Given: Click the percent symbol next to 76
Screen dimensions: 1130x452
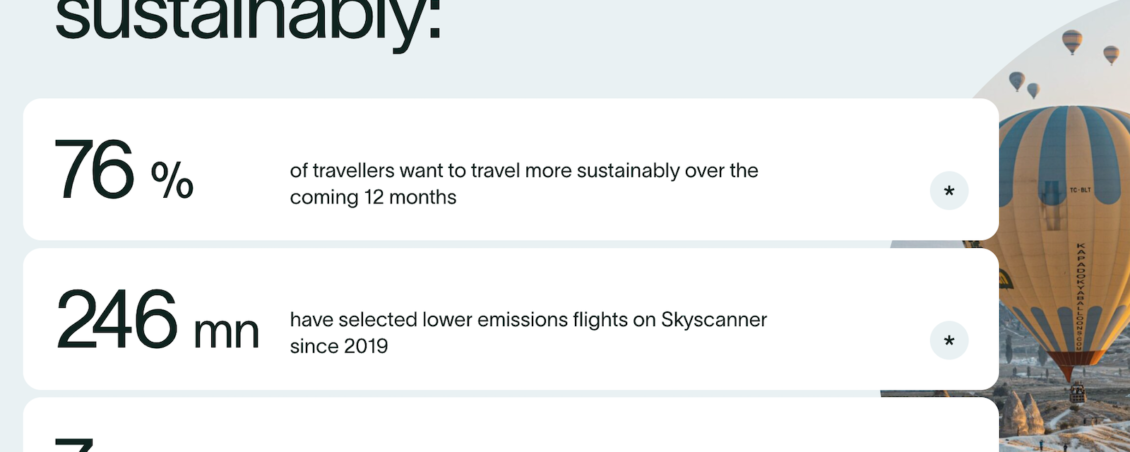Looking at the screenshot, I should [172, 180].
